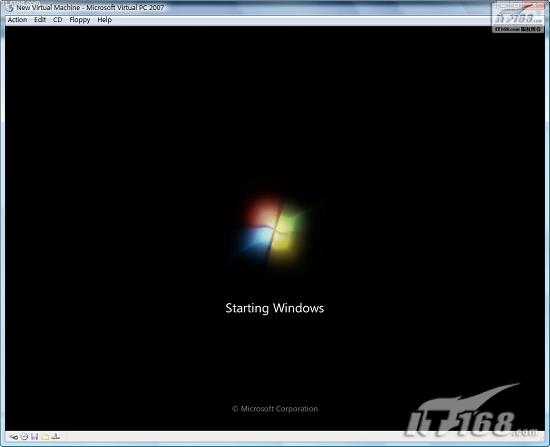Open the Edit menu
This screenshot has height=447, width=550.
click(x=40, y=20)
